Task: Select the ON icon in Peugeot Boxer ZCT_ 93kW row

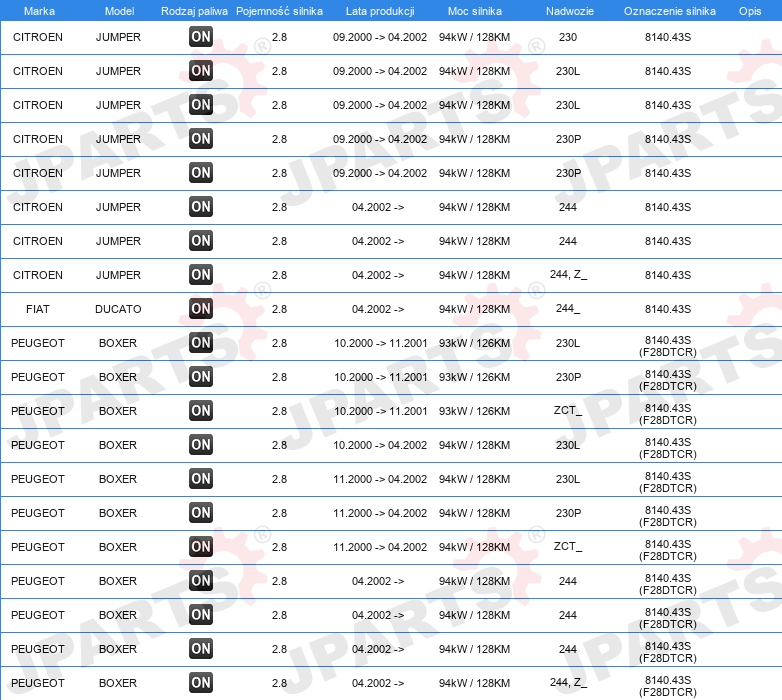Action: [201, 411]
